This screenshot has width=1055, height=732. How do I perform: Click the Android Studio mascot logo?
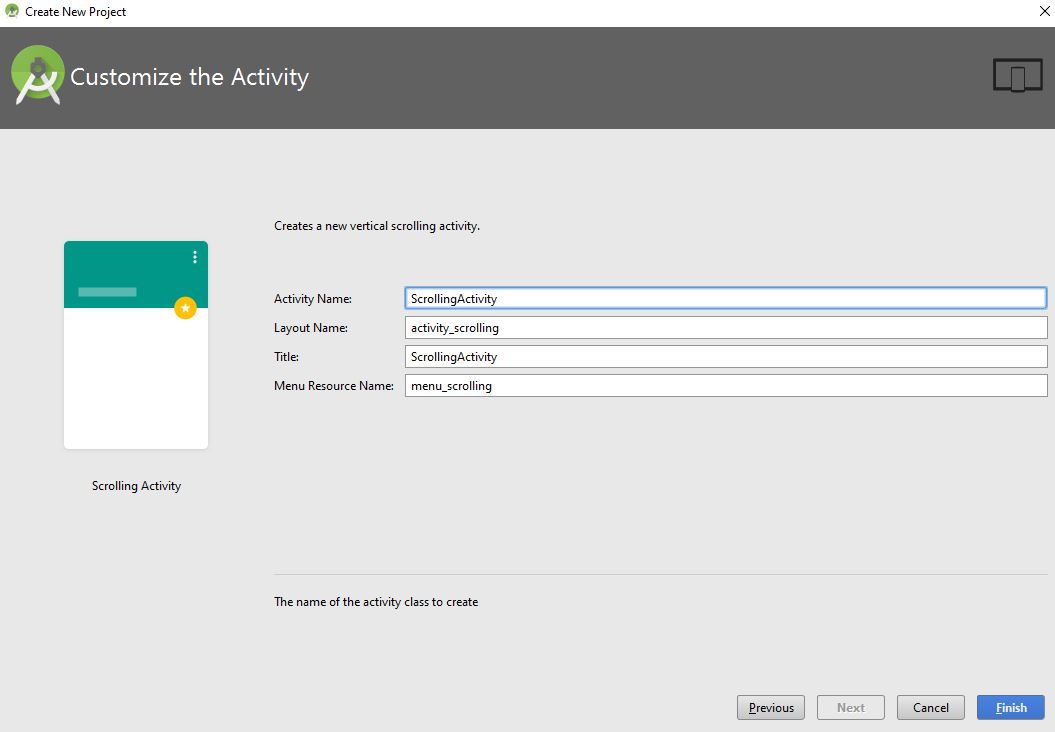click(37, 73)
